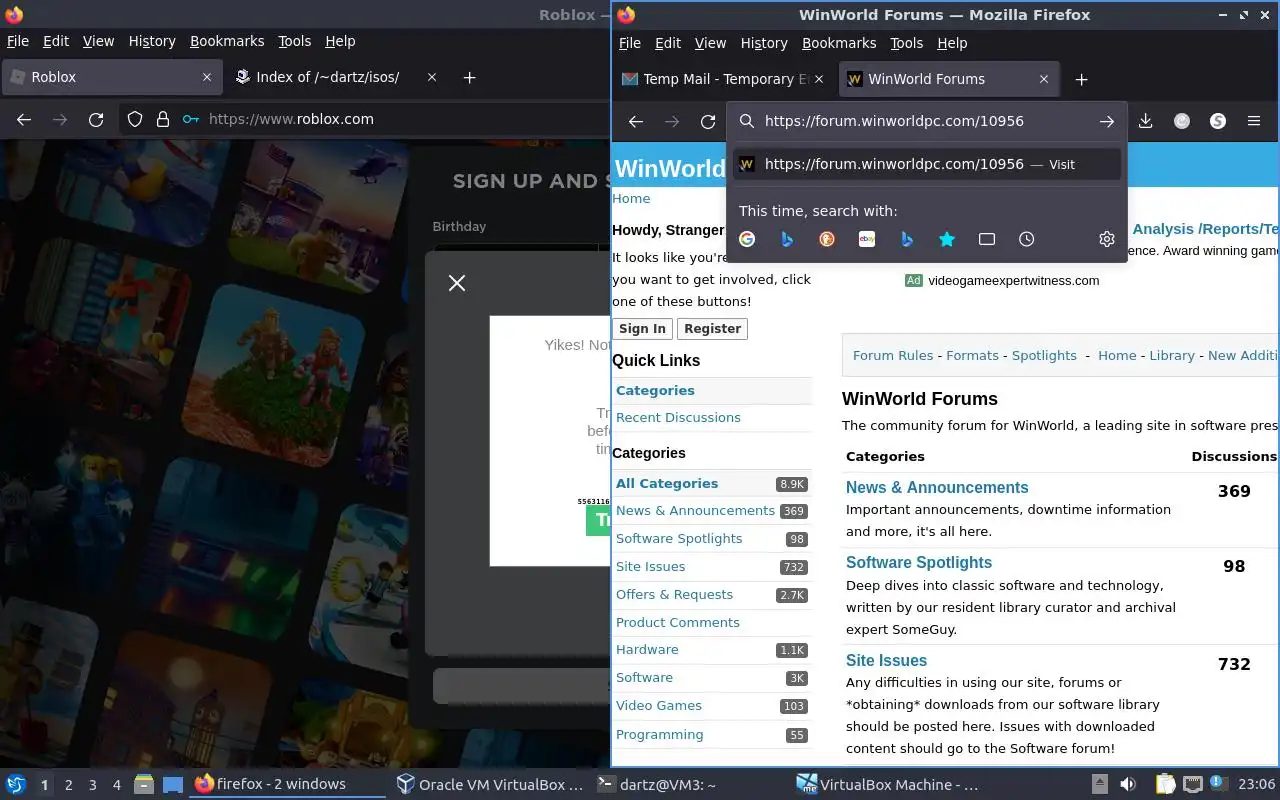Reload the WinWorld Forums page

click(x=708, y=121)
